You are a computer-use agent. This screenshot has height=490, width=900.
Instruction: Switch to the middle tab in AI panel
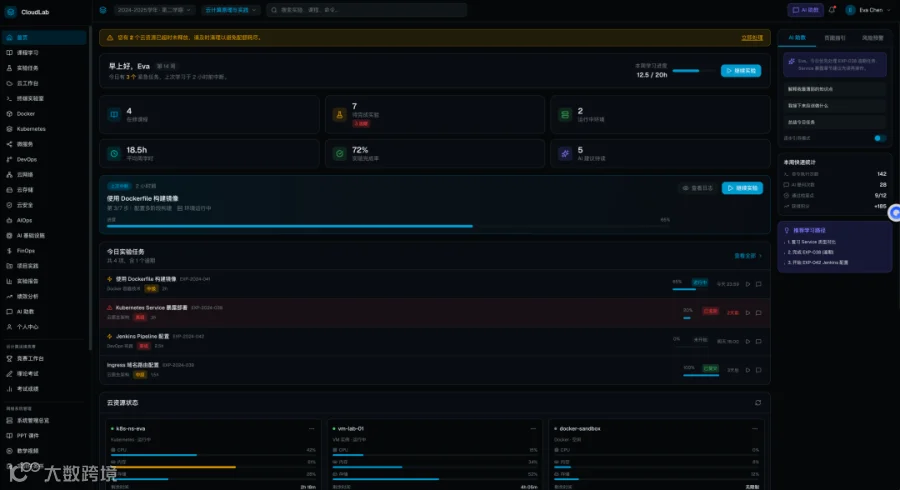point(835,38)
